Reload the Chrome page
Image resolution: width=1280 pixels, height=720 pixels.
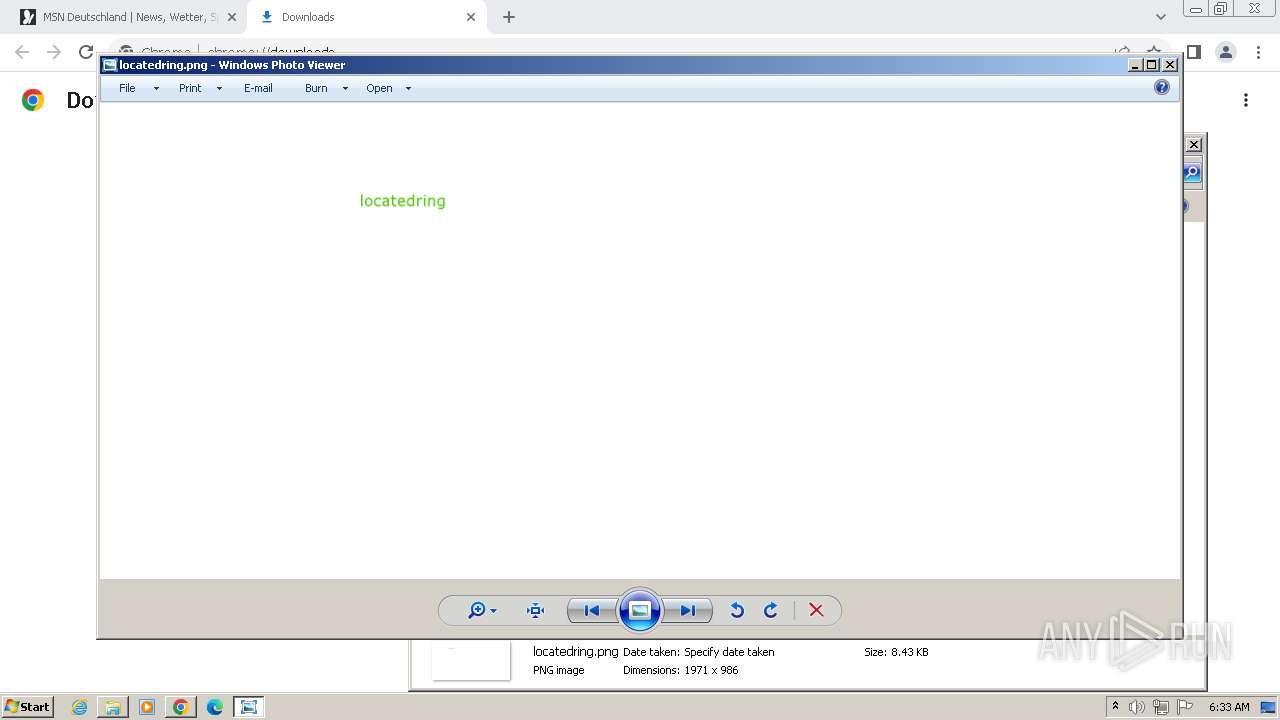(86, 52)
